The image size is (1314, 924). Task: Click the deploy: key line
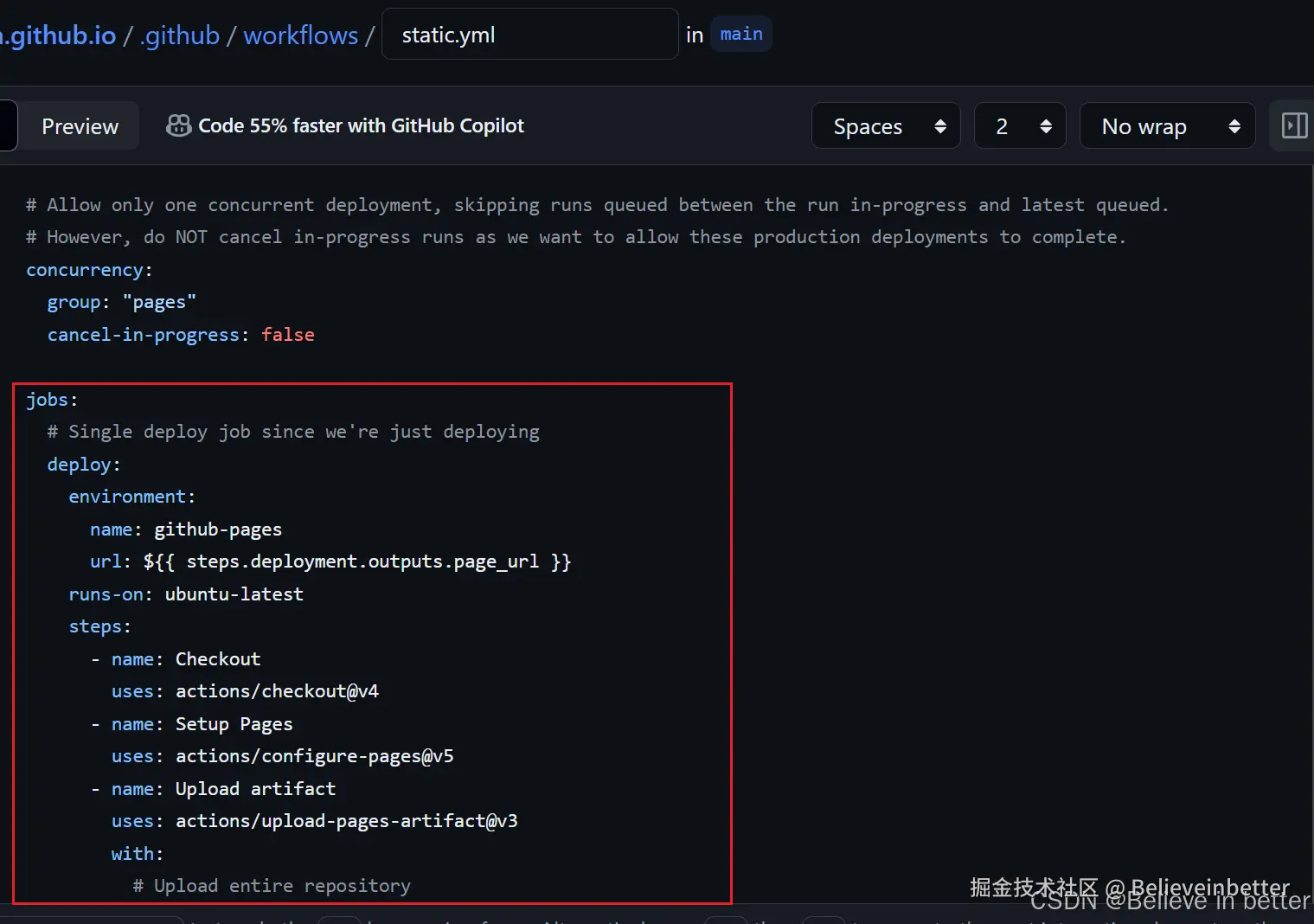pos(84,465)
